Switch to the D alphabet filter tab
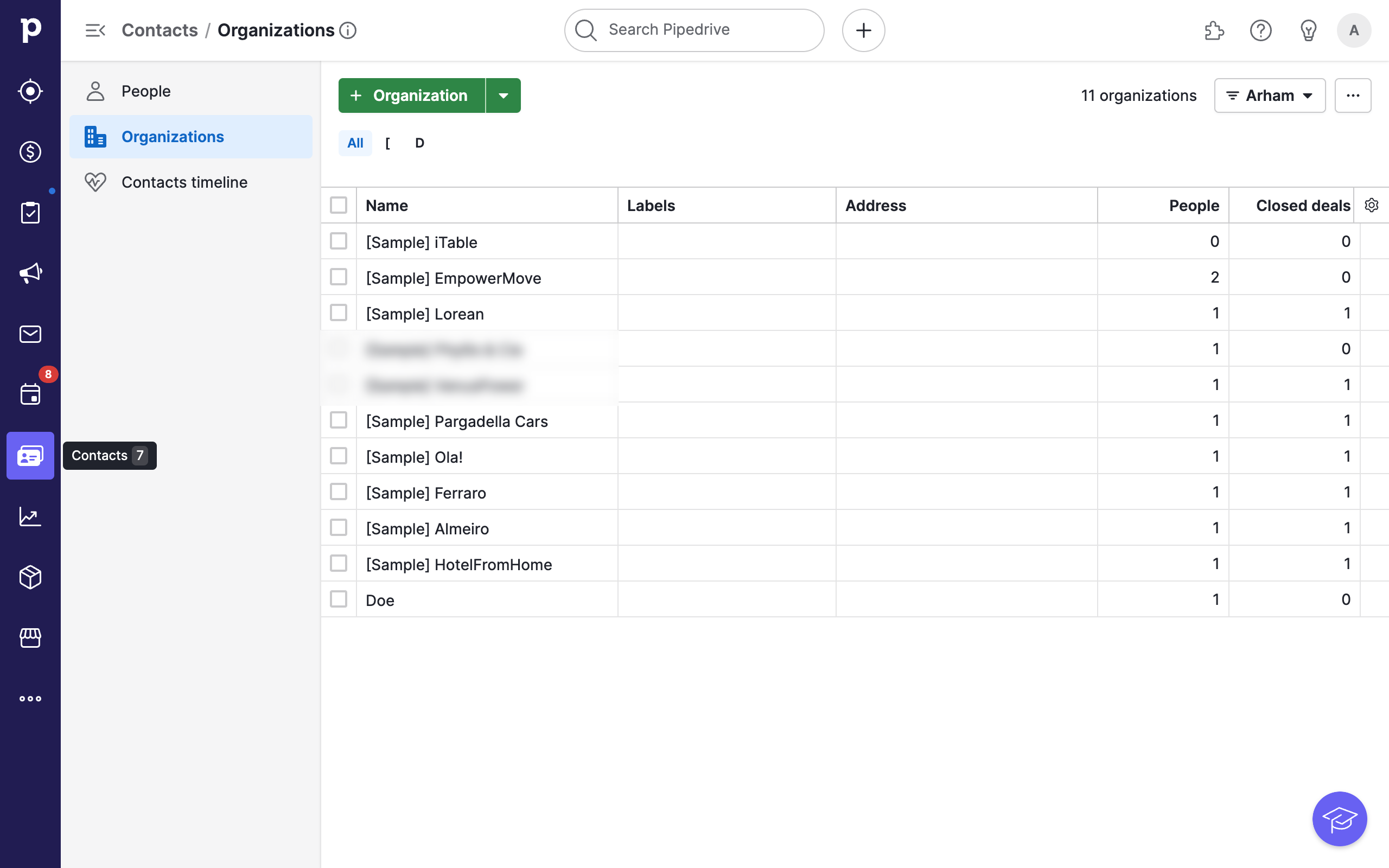The height and width of the screenshot is (868, 1389). 419,143
